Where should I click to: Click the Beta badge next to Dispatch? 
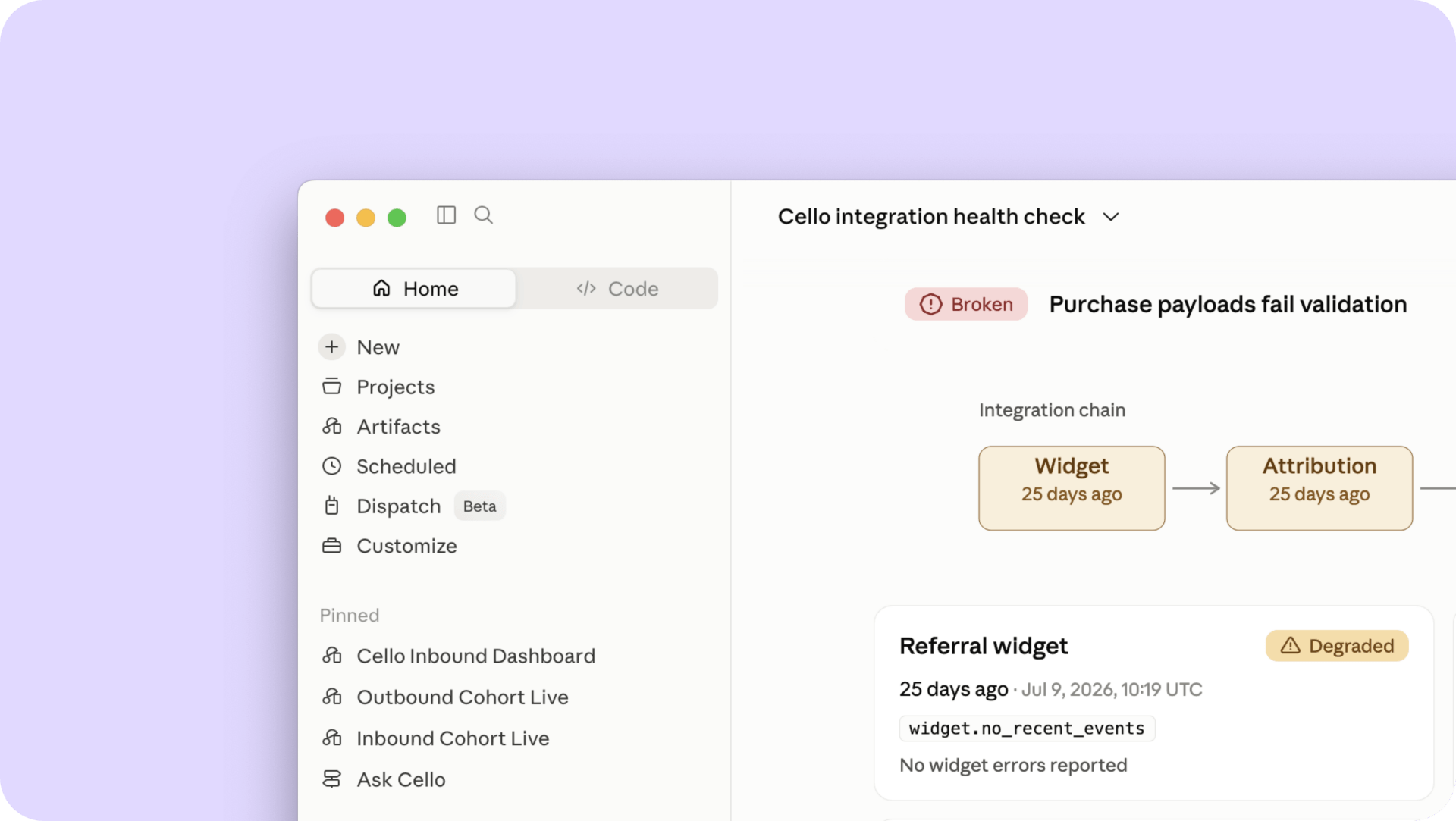[x=479, y=506]
